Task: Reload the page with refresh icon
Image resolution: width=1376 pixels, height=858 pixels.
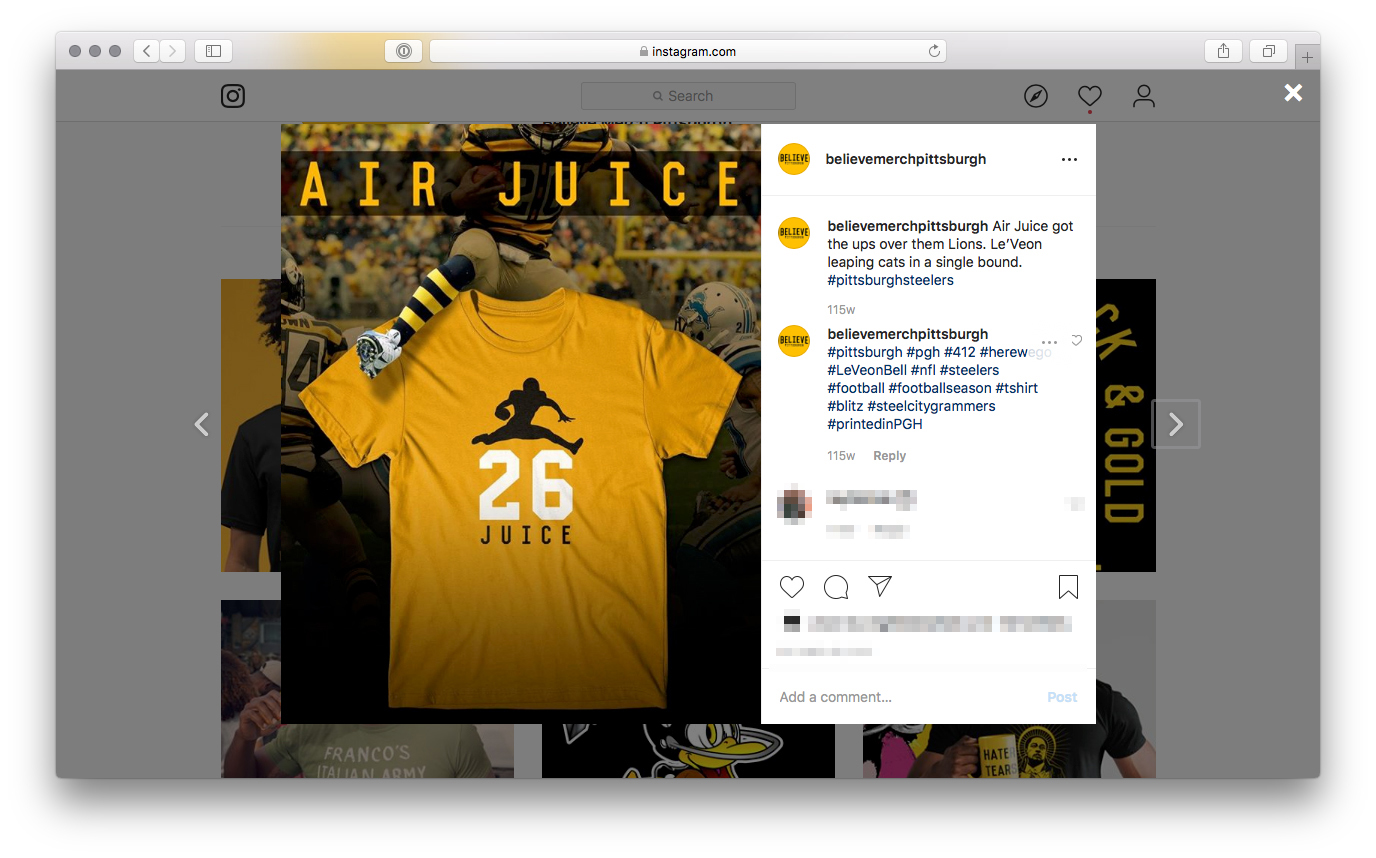Action: coord(934,51)
